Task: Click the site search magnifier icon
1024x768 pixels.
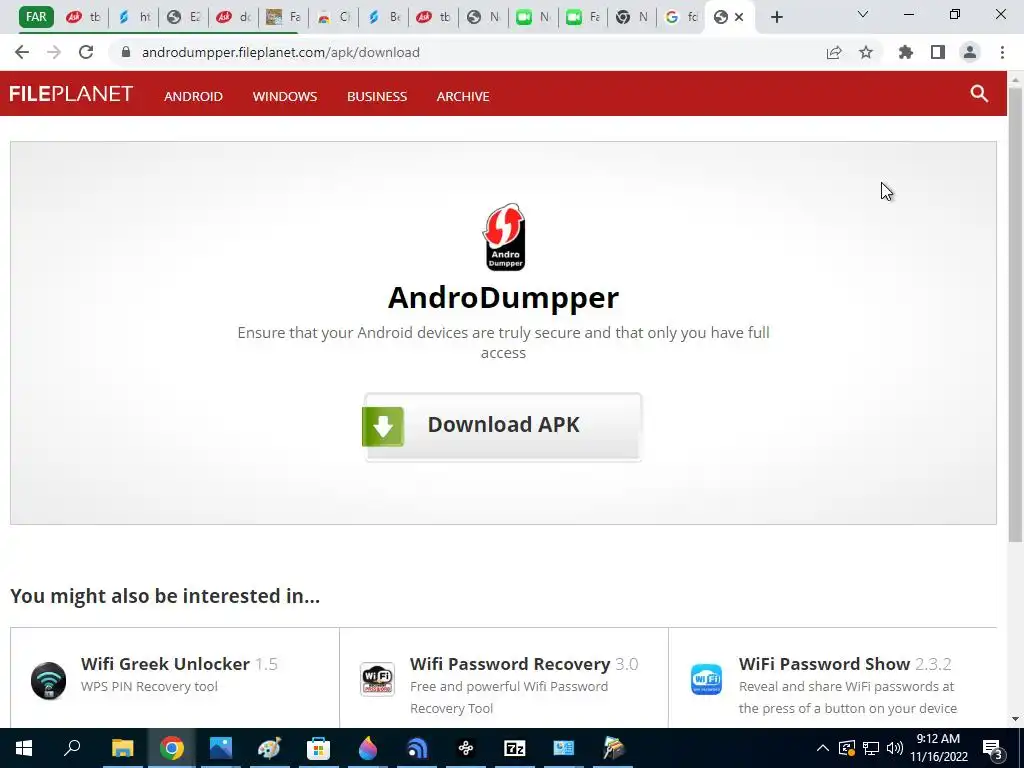Action: click(978, 93)
